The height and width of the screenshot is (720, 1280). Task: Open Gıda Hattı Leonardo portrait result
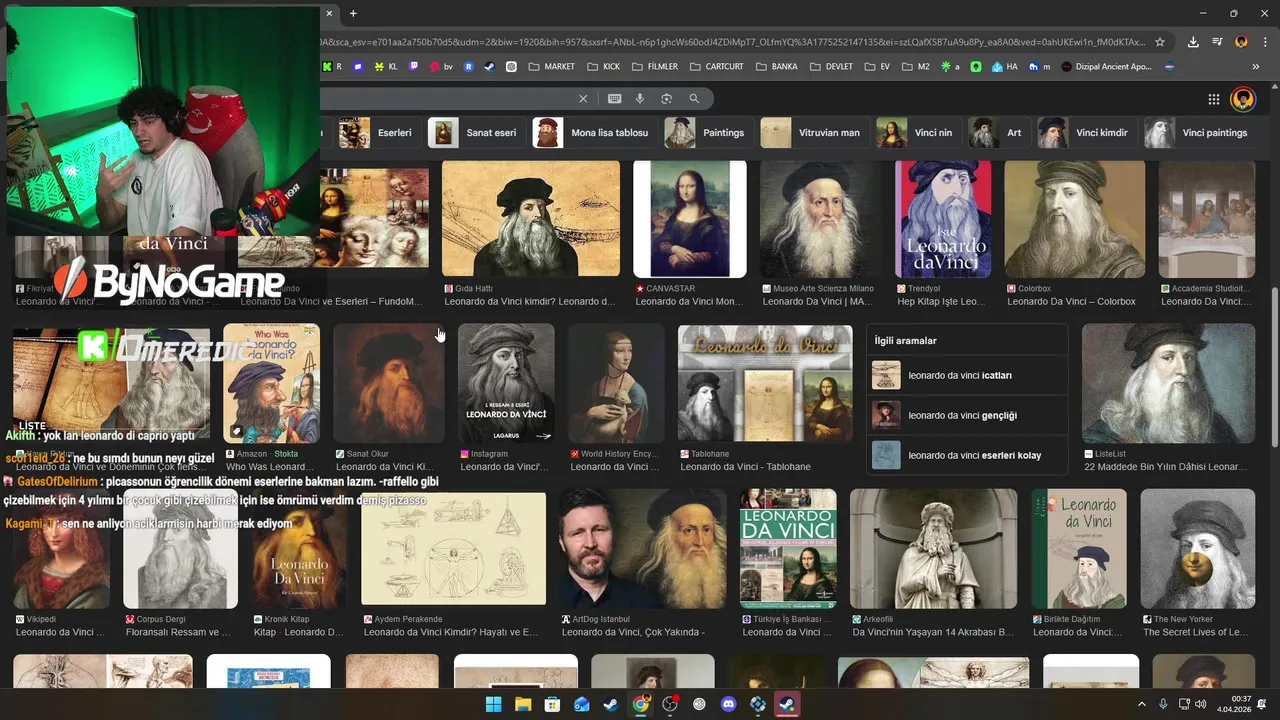tap(531, 219)
